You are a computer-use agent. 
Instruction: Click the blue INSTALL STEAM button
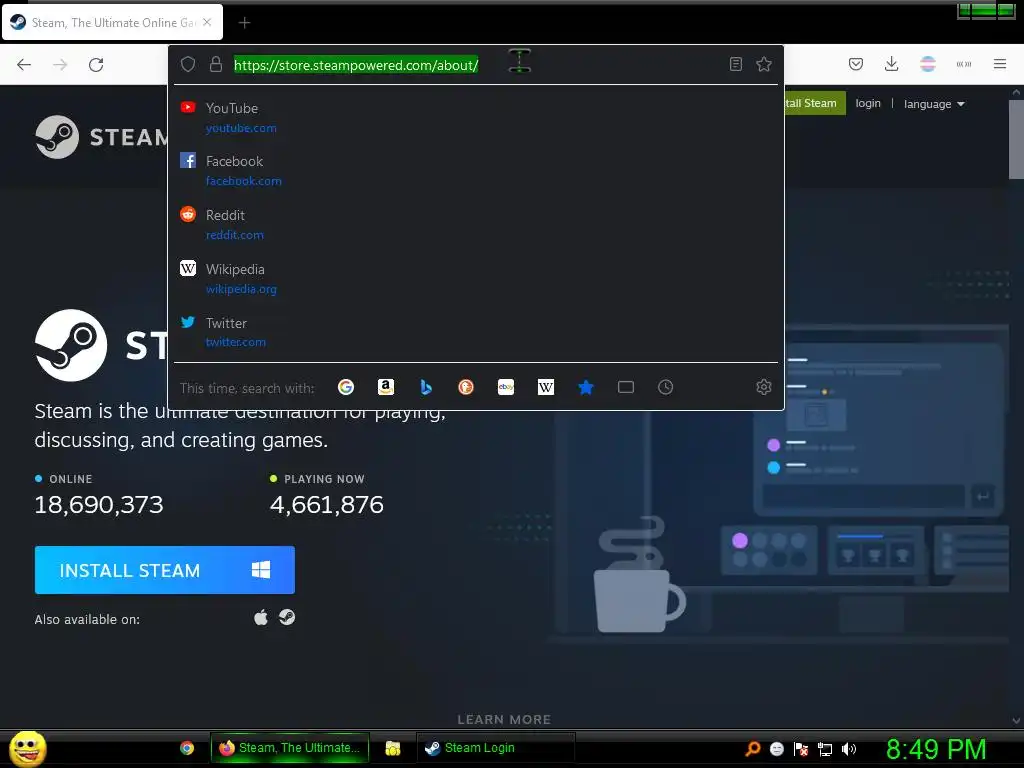(165, 570)
